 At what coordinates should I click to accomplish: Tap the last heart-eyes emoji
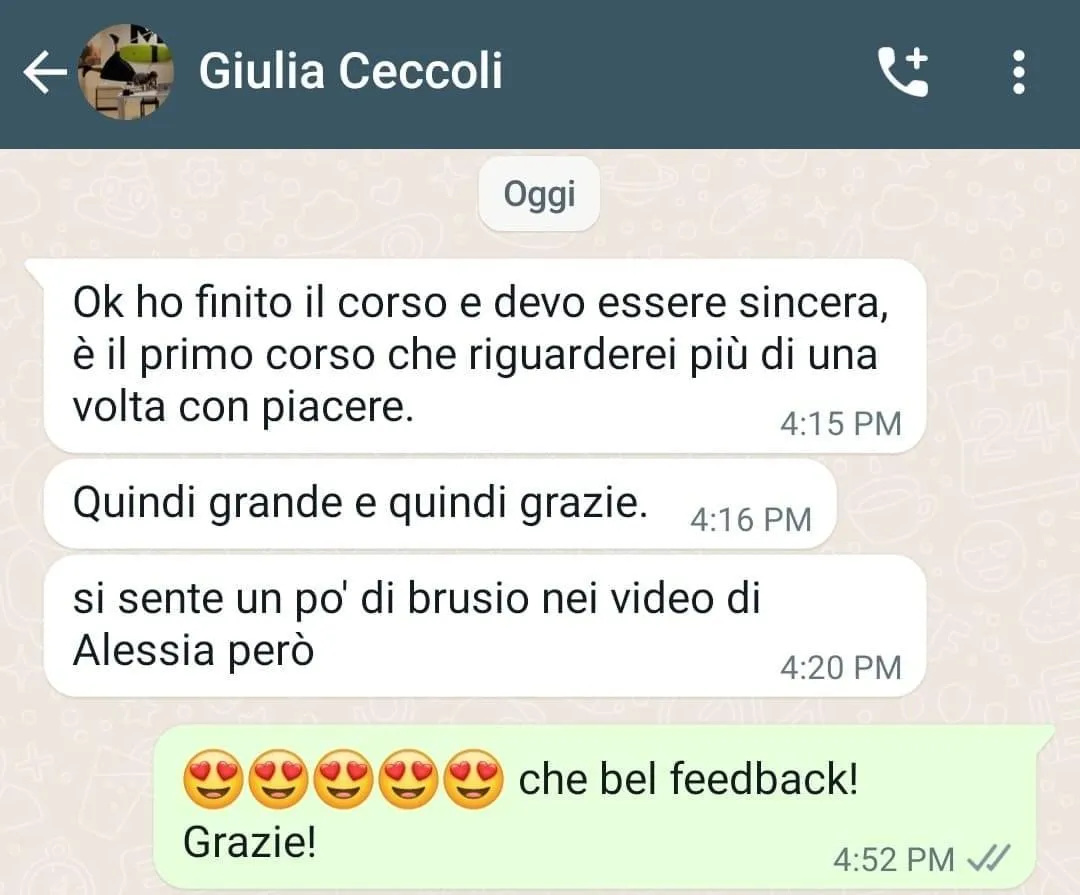(x=473, y=779)
